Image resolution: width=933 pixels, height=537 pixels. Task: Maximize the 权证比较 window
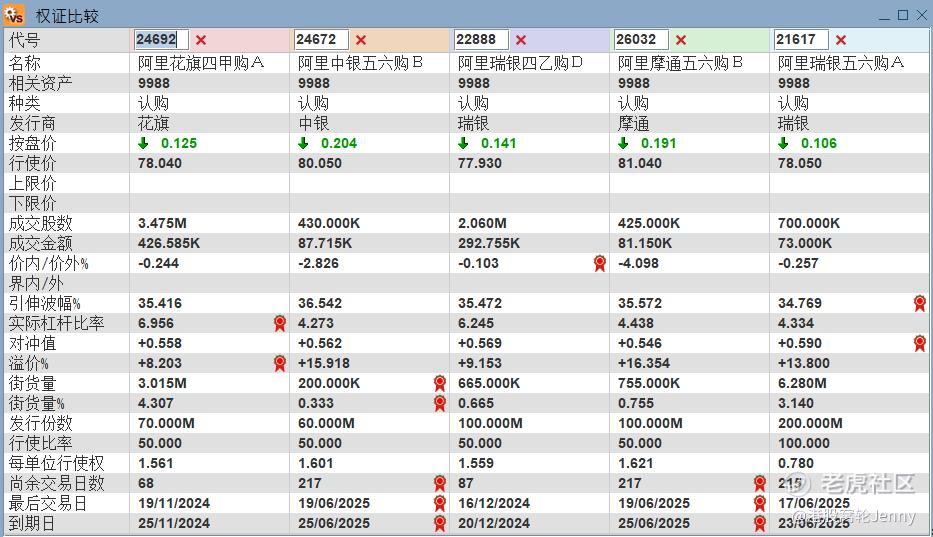(x=903, y=15)
